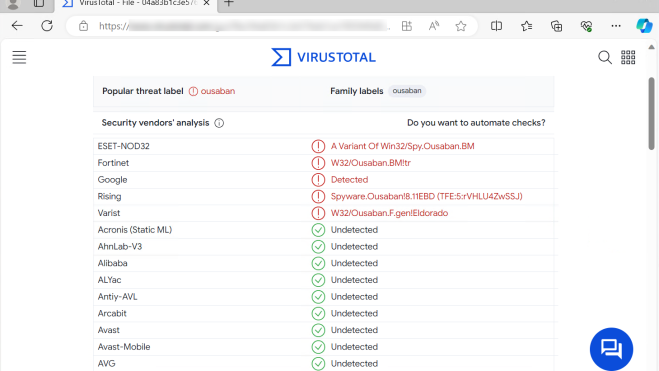
Task: Click the grid-plus icon in address bar
Action: click(407, 26)
